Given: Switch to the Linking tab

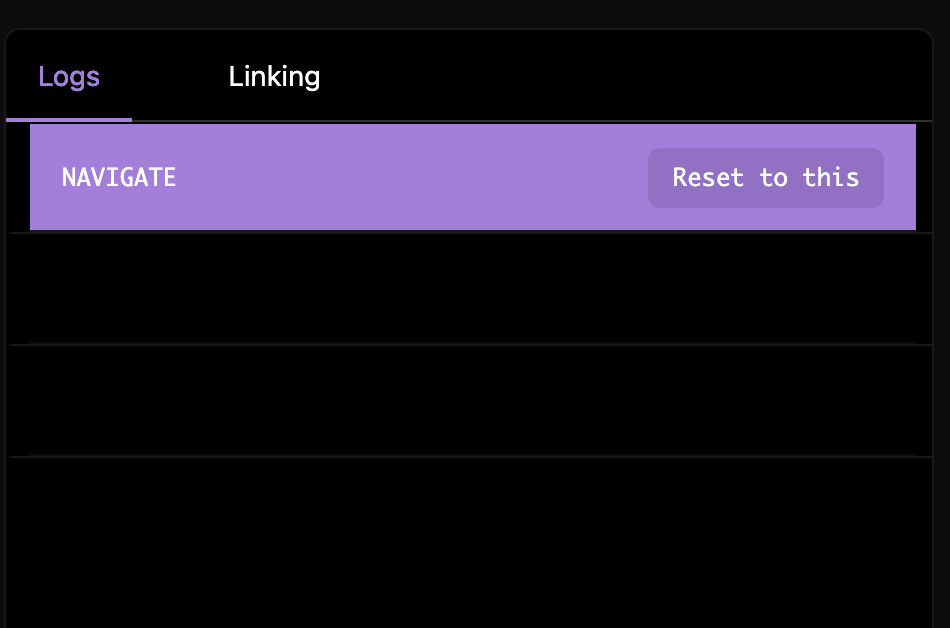Looking at the screenshot, I should (275, 76).
